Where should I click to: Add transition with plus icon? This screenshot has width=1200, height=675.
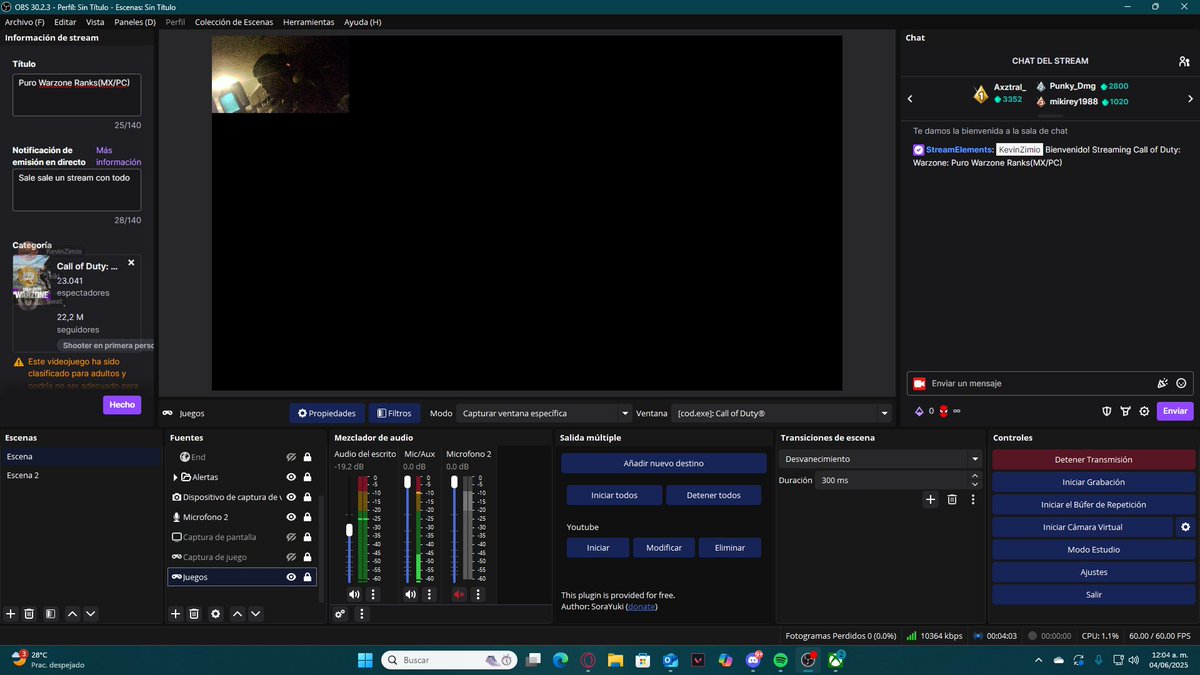tap(930, 499)
